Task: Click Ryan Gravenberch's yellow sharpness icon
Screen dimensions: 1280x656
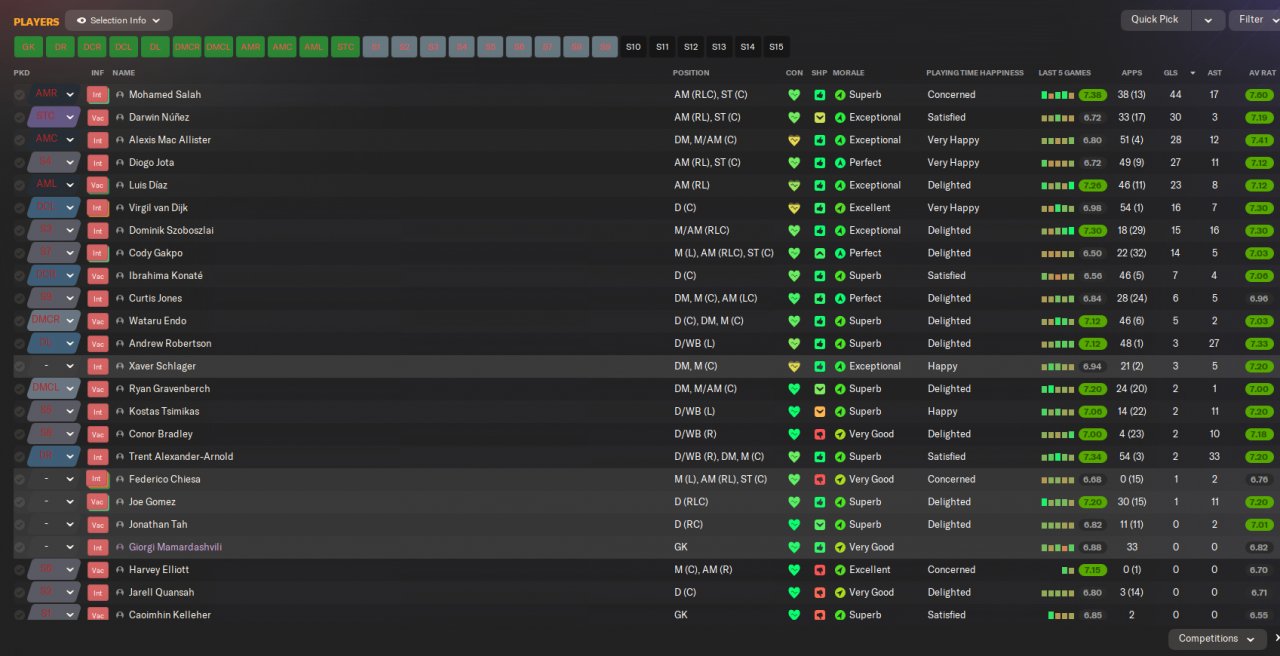Action: [x=819, y=389]
